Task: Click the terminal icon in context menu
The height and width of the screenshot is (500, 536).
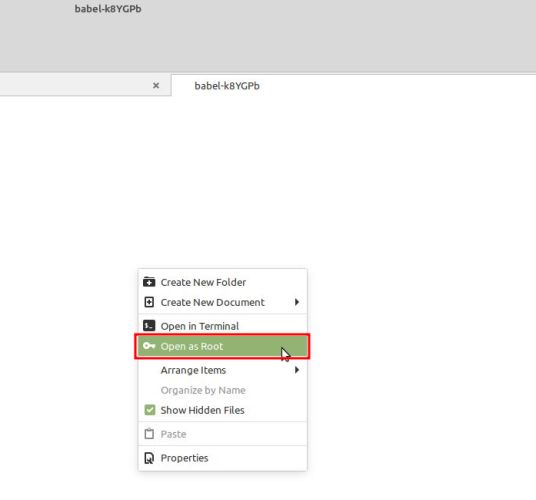Action: point(149,326)
